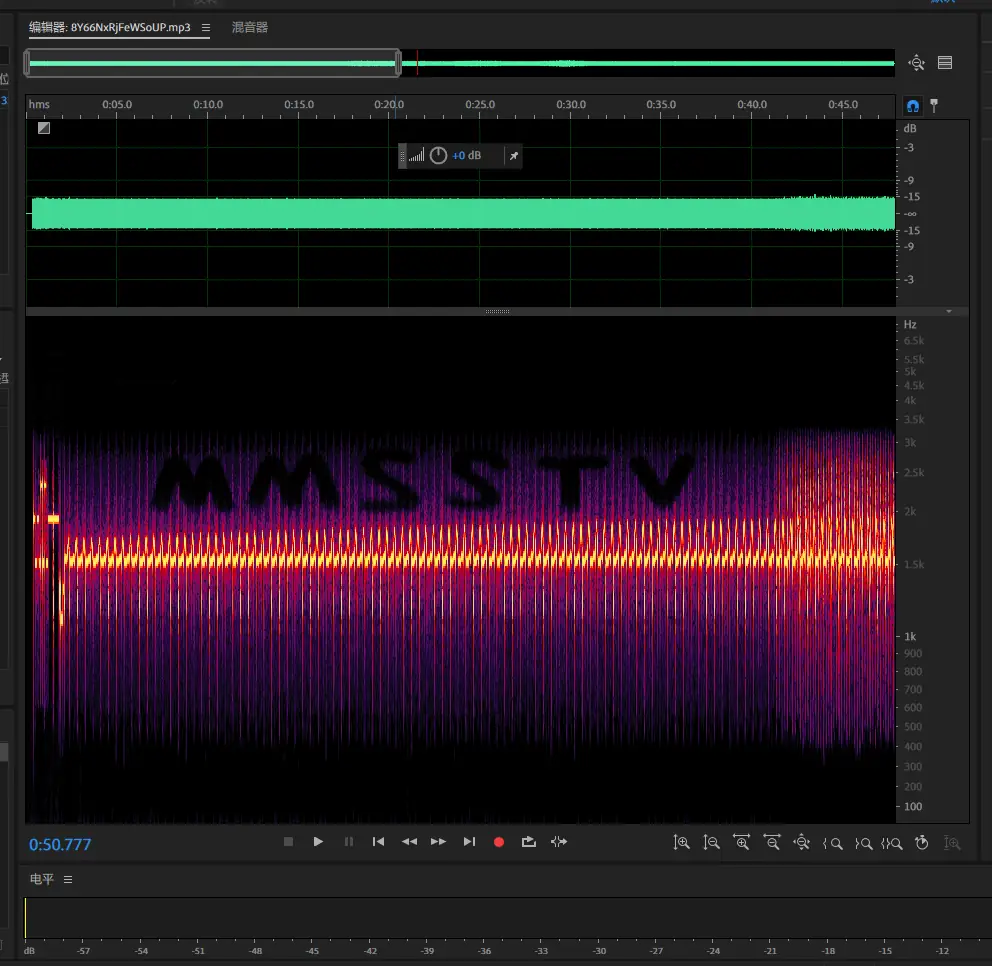Grab the HUD drag handle at its left edge
This screenshot has width=992, height=966.
(402, 156)
